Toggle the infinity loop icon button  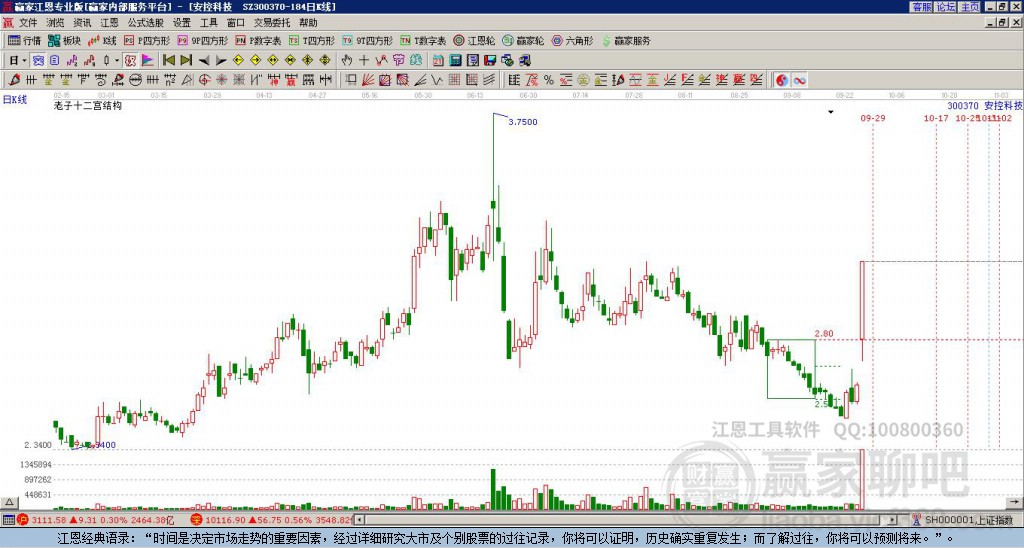799,80
